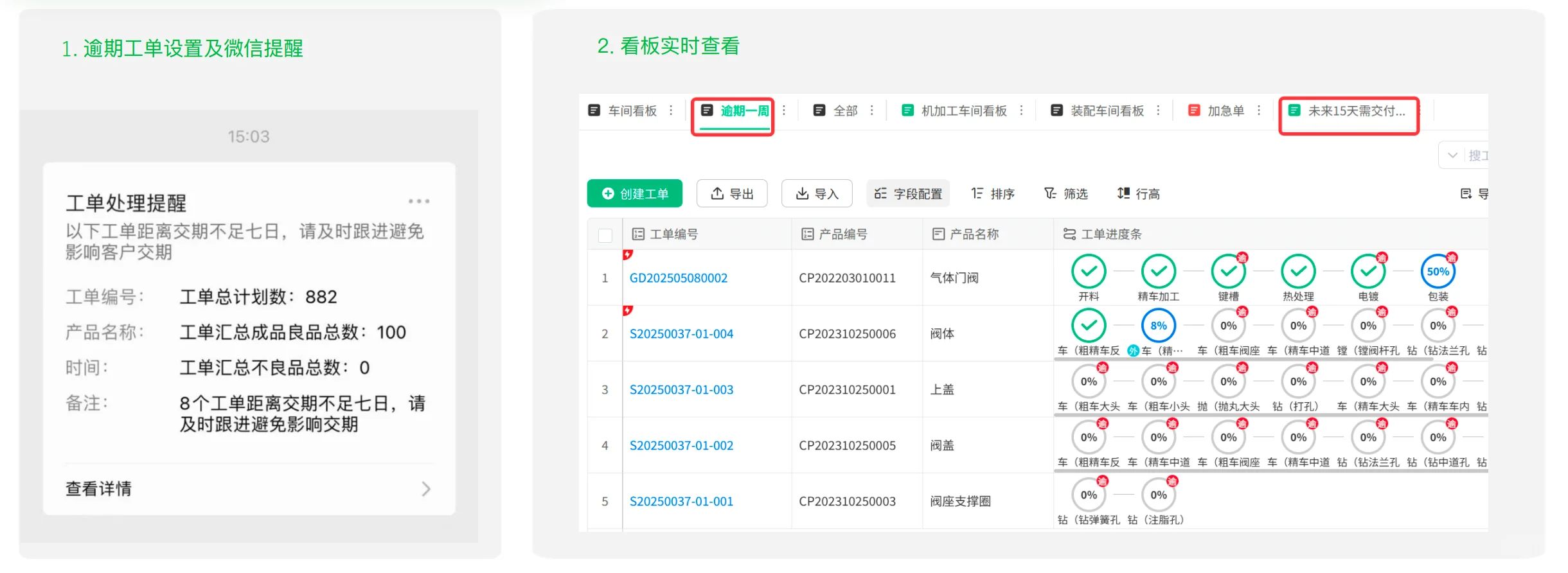The width and height of the screenshot is (1568, 573).
Task: Click the urgent flag icon on row 2
Action: (x=628, y=311)
